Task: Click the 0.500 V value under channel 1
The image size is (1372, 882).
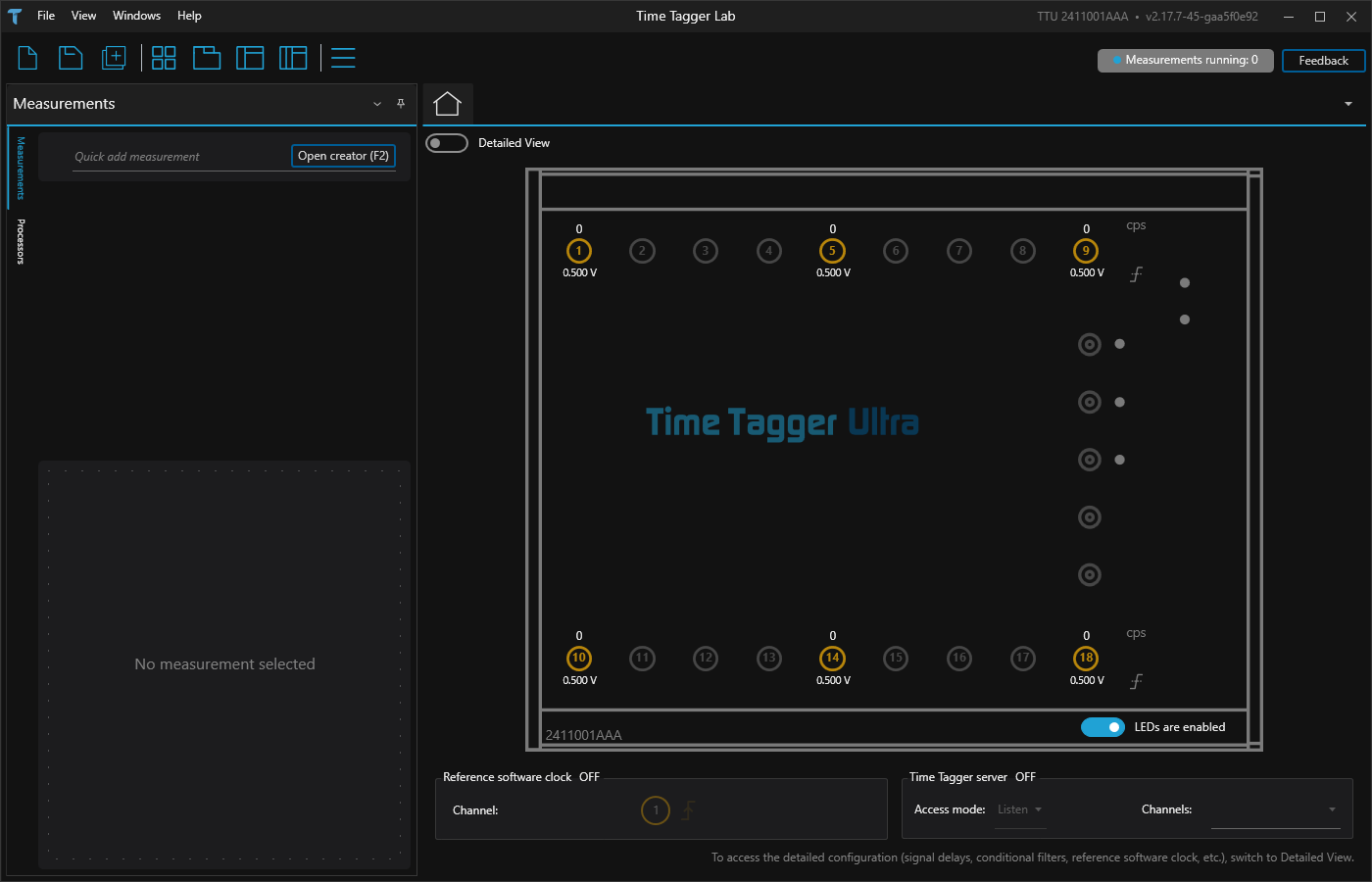Action: (579, 273)
